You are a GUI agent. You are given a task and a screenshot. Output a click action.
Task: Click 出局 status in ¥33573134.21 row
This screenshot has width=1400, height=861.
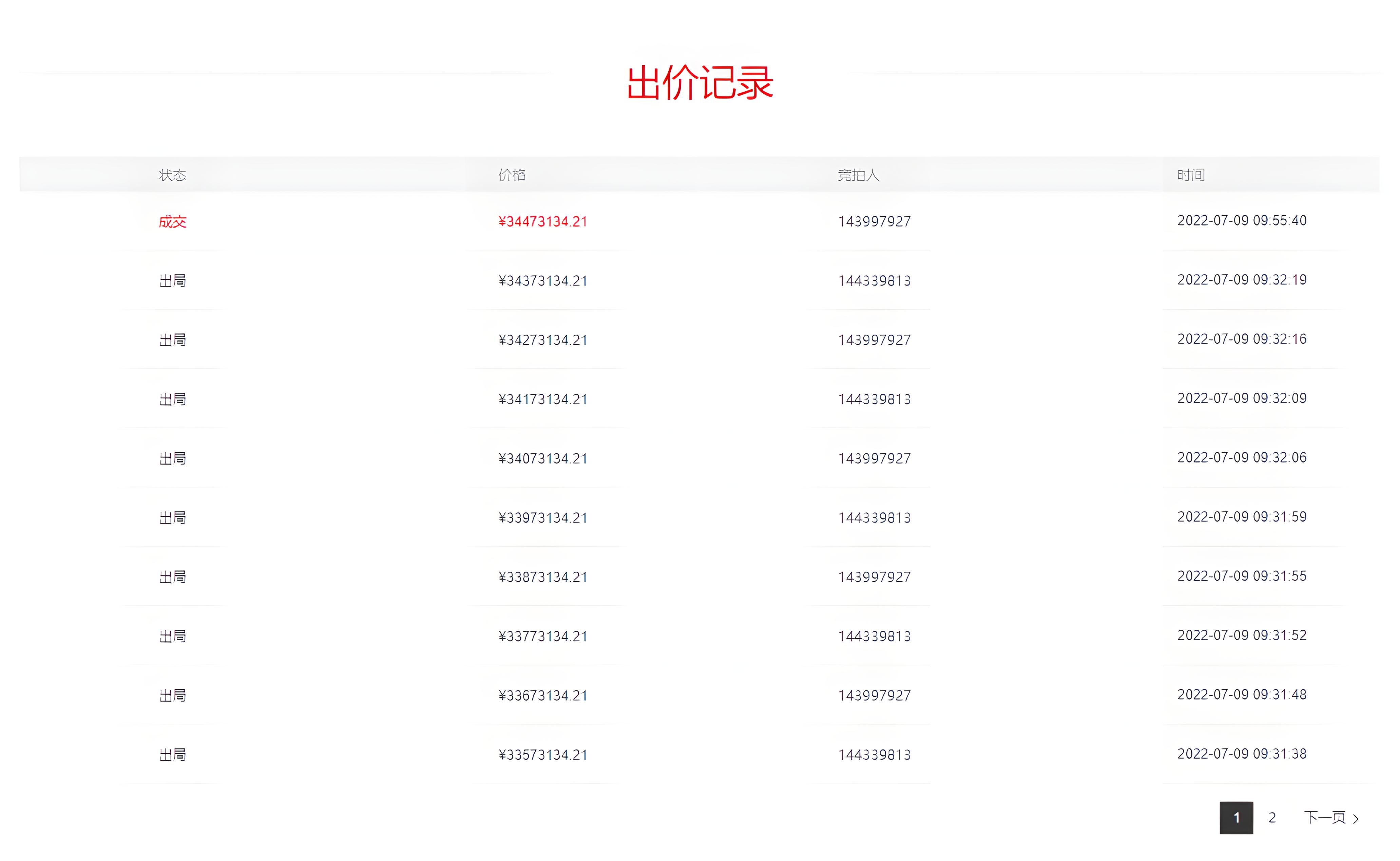pyautogui.click(x=173, y=755)
